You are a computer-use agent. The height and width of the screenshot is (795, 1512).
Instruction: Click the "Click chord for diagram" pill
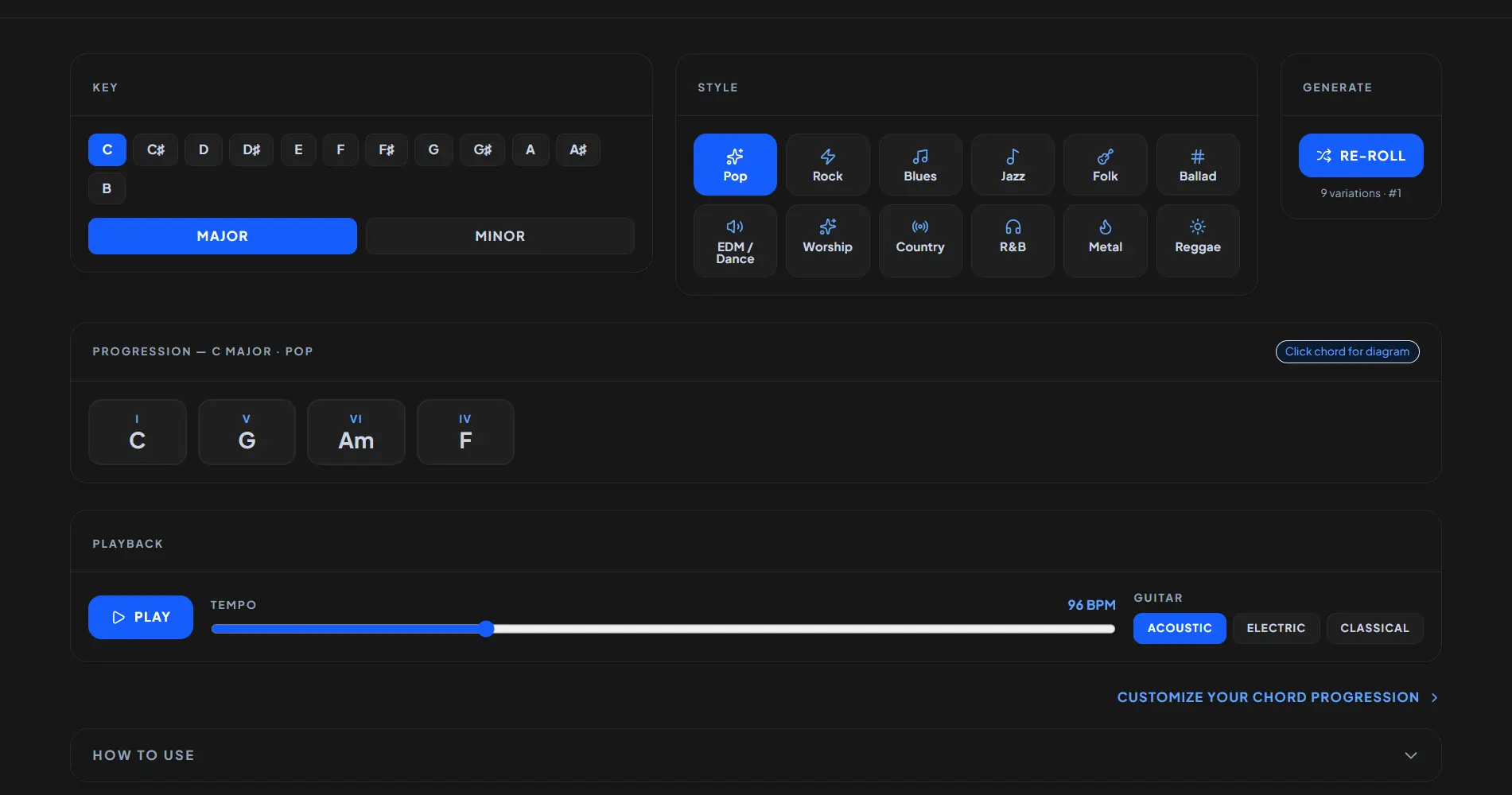tap(1347, 351)
